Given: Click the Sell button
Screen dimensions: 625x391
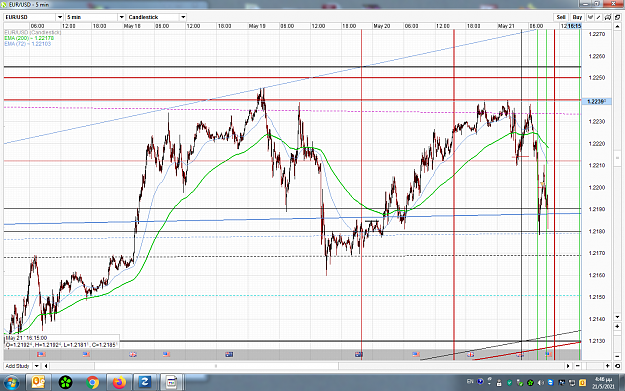Looking at the screenshot, I should coord(561,17).
